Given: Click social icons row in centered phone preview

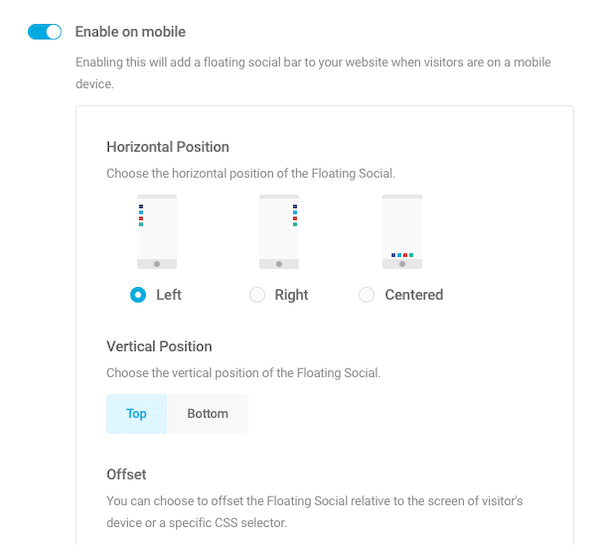Looking at the screenshot, I should [402, 255].
